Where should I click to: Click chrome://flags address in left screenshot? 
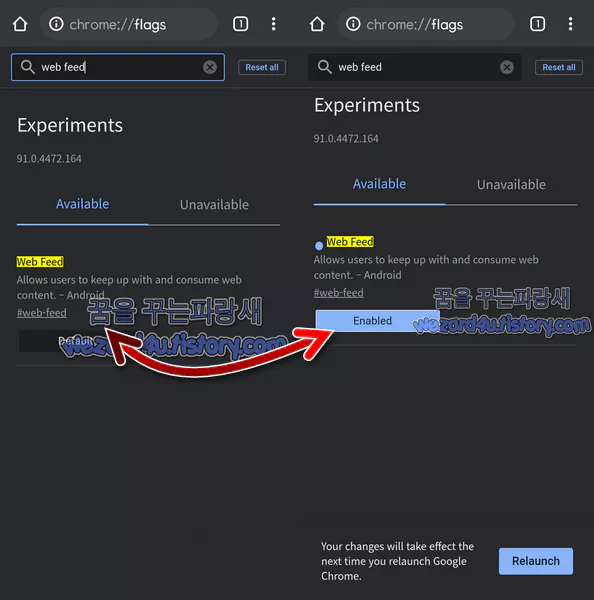click(117, 25)
